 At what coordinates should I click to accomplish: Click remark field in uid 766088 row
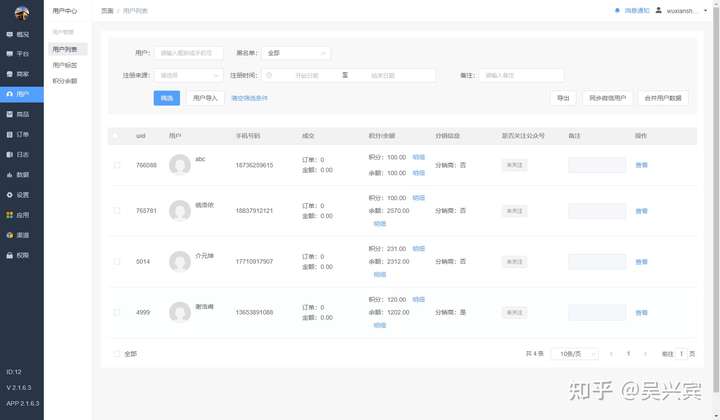click(597, 165)
